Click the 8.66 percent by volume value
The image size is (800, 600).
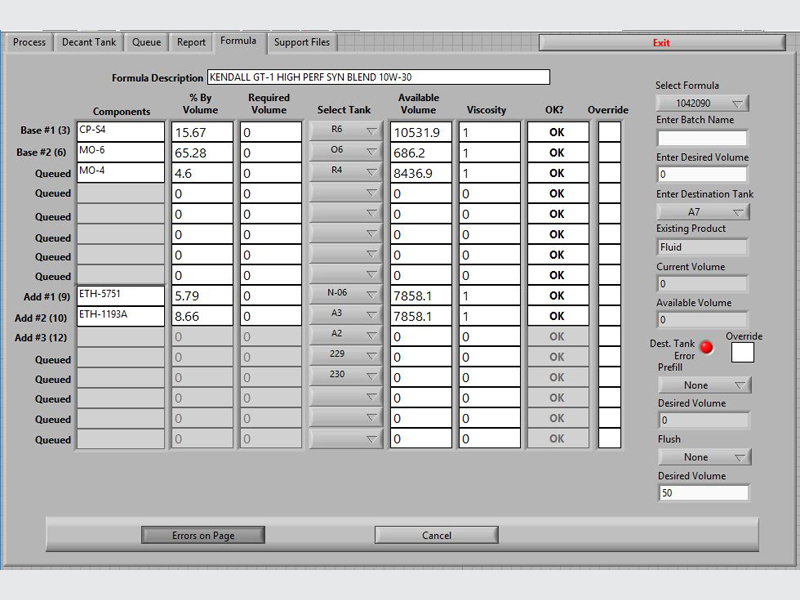202,316
